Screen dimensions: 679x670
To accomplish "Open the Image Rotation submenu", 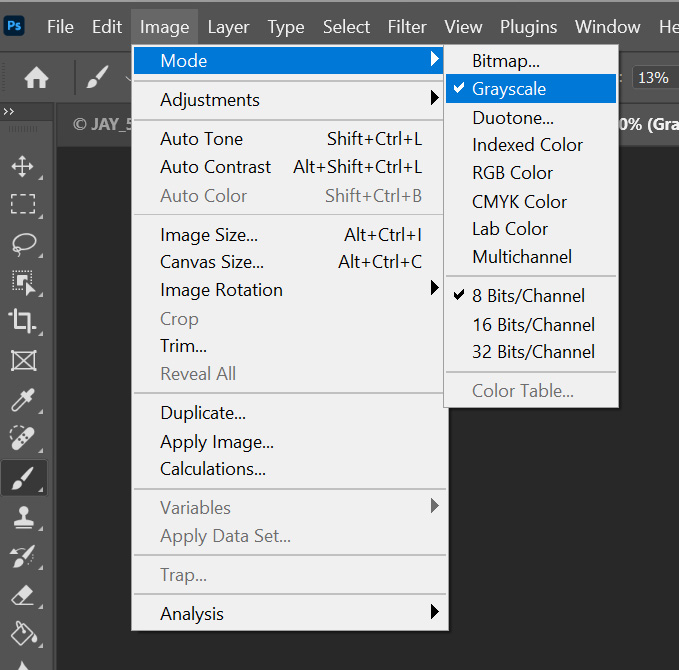I will tap(288, 289).
